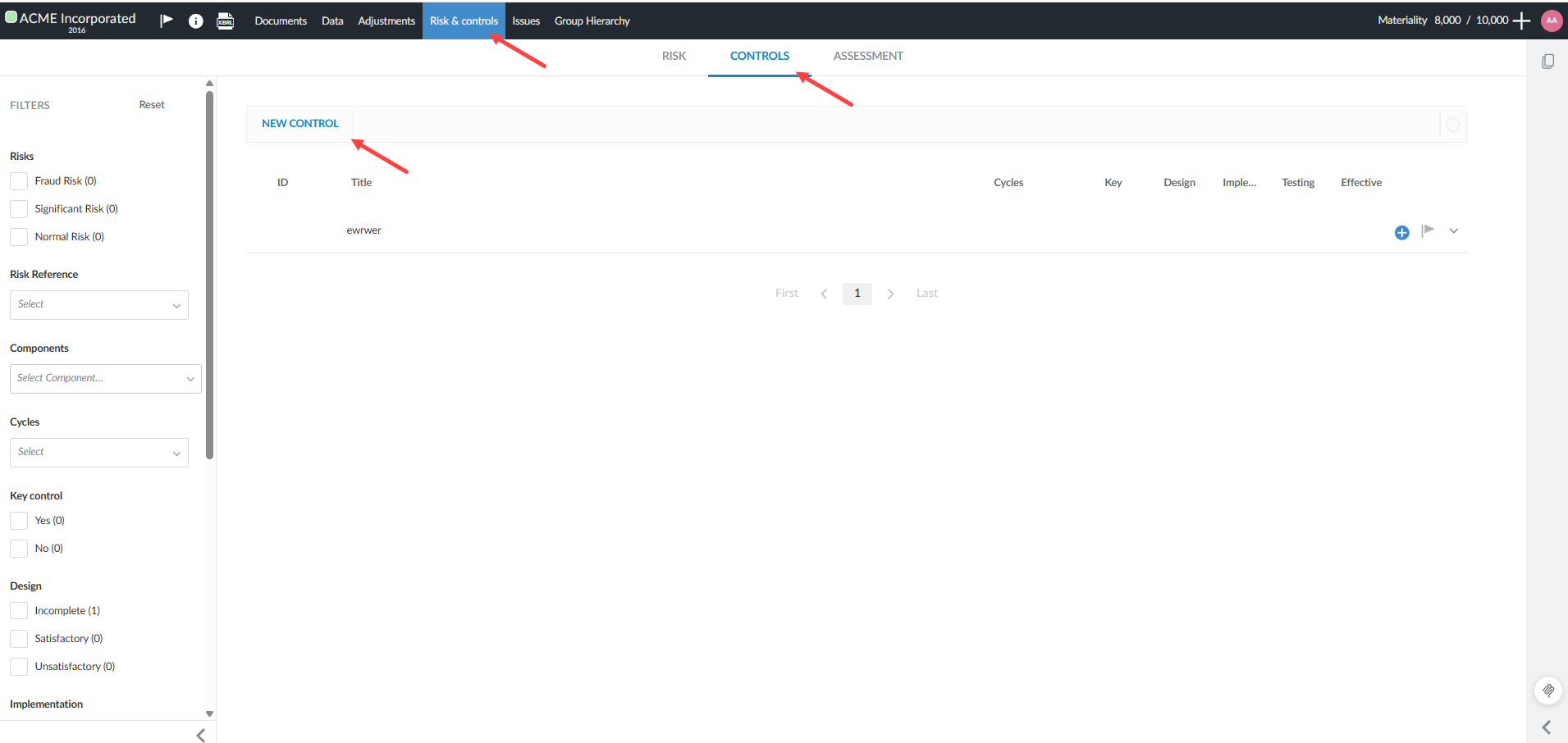The height and width of the screenshot is (743, 1568).
Task: Flag the ewrwer control row
Action: click(x=1428, y=231)
